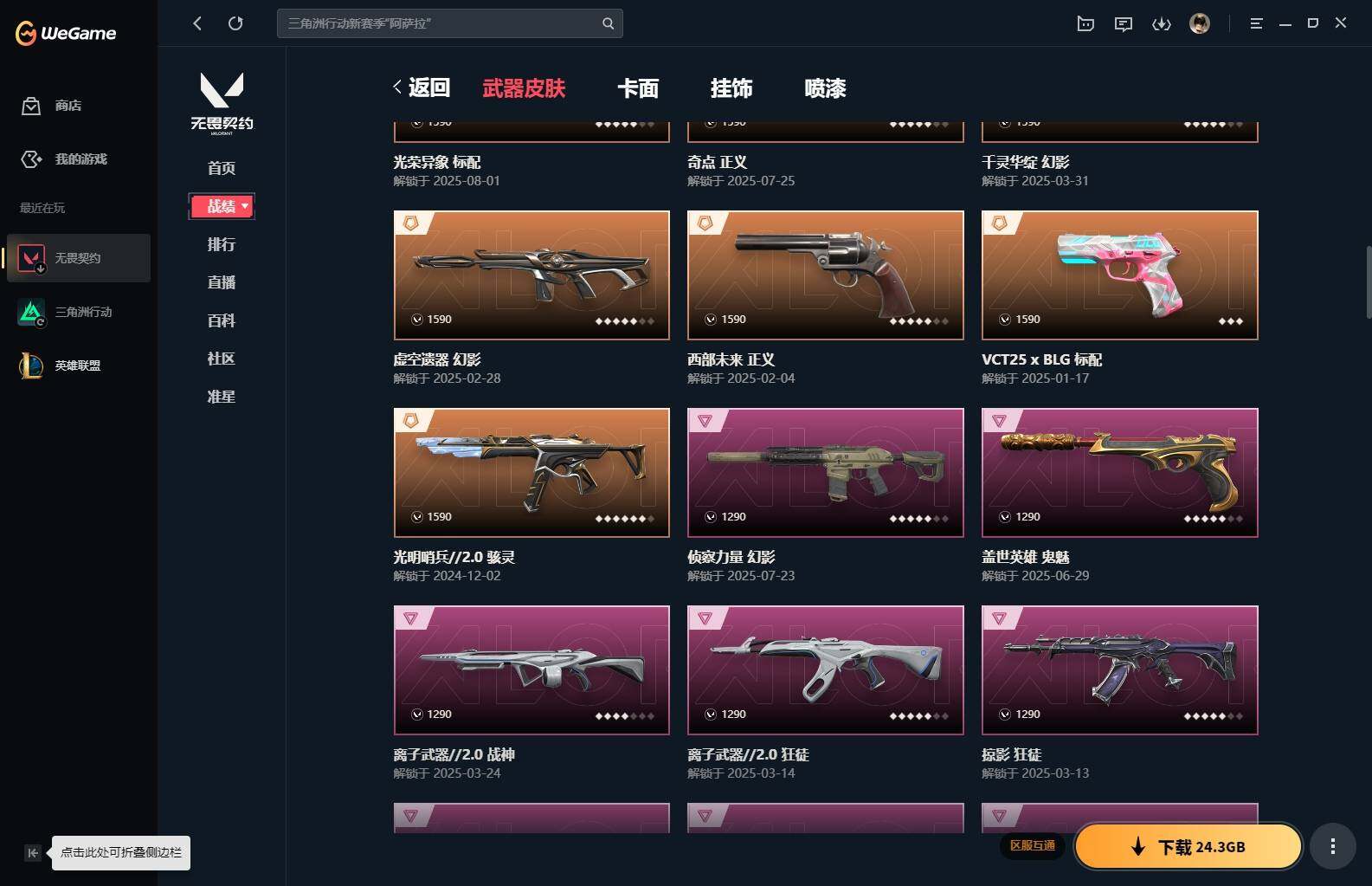Go back via the 返回 chevron
This screenshot has width=1372, height=886.
pyautogui.click(x=421, y=87)
